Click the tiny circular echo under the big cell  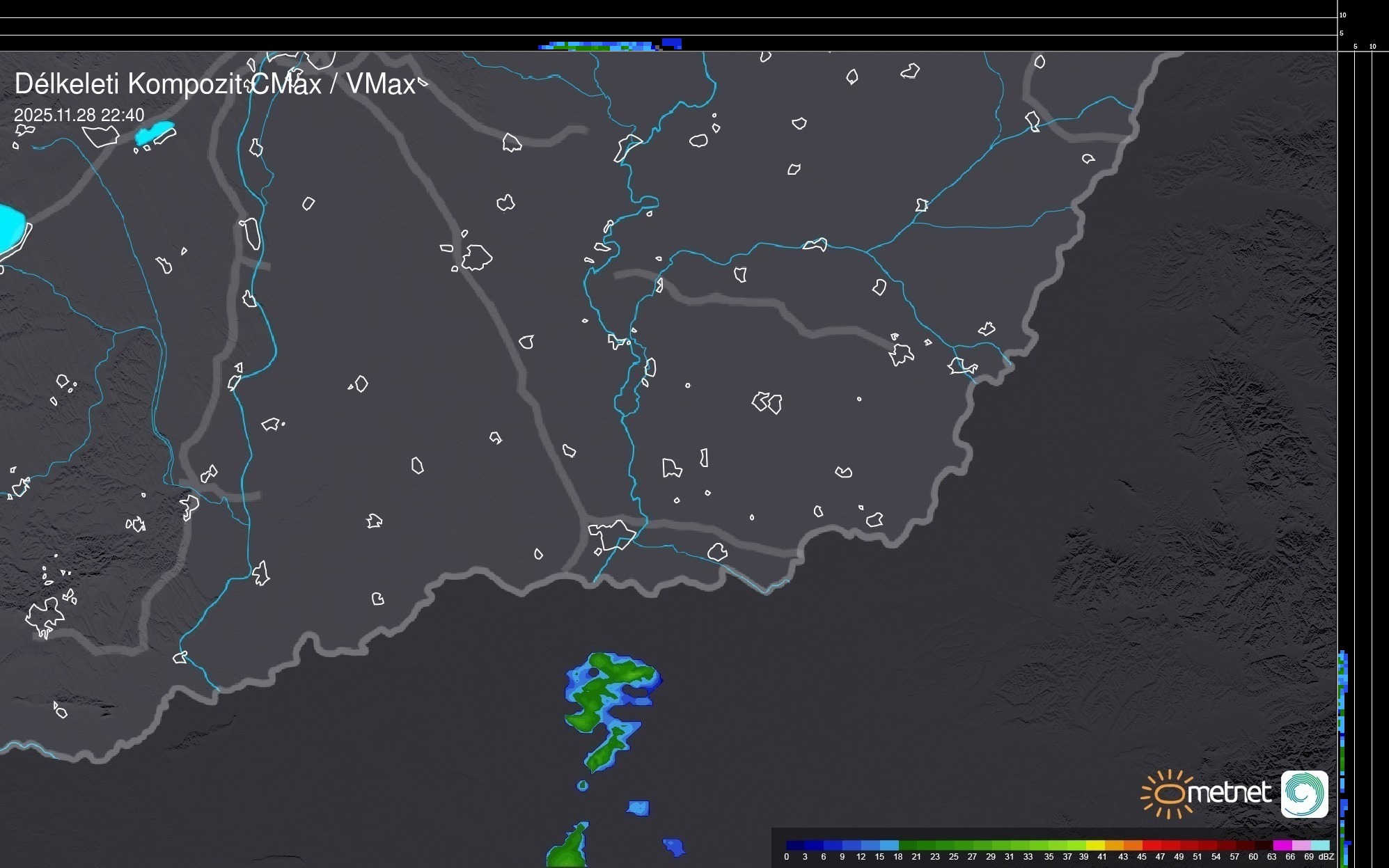583,786
